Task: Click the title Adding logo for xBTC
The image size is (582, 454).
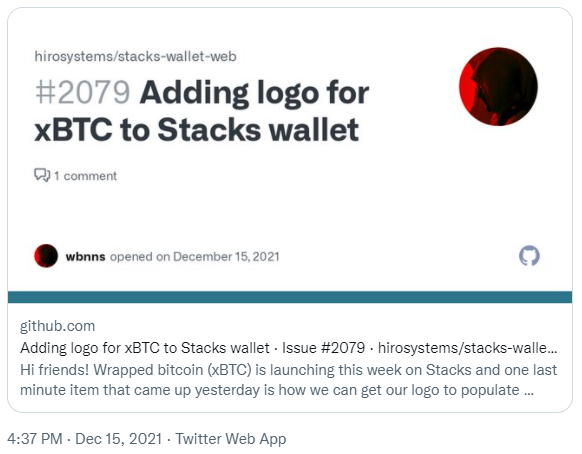Action: (x=254, y=93)
